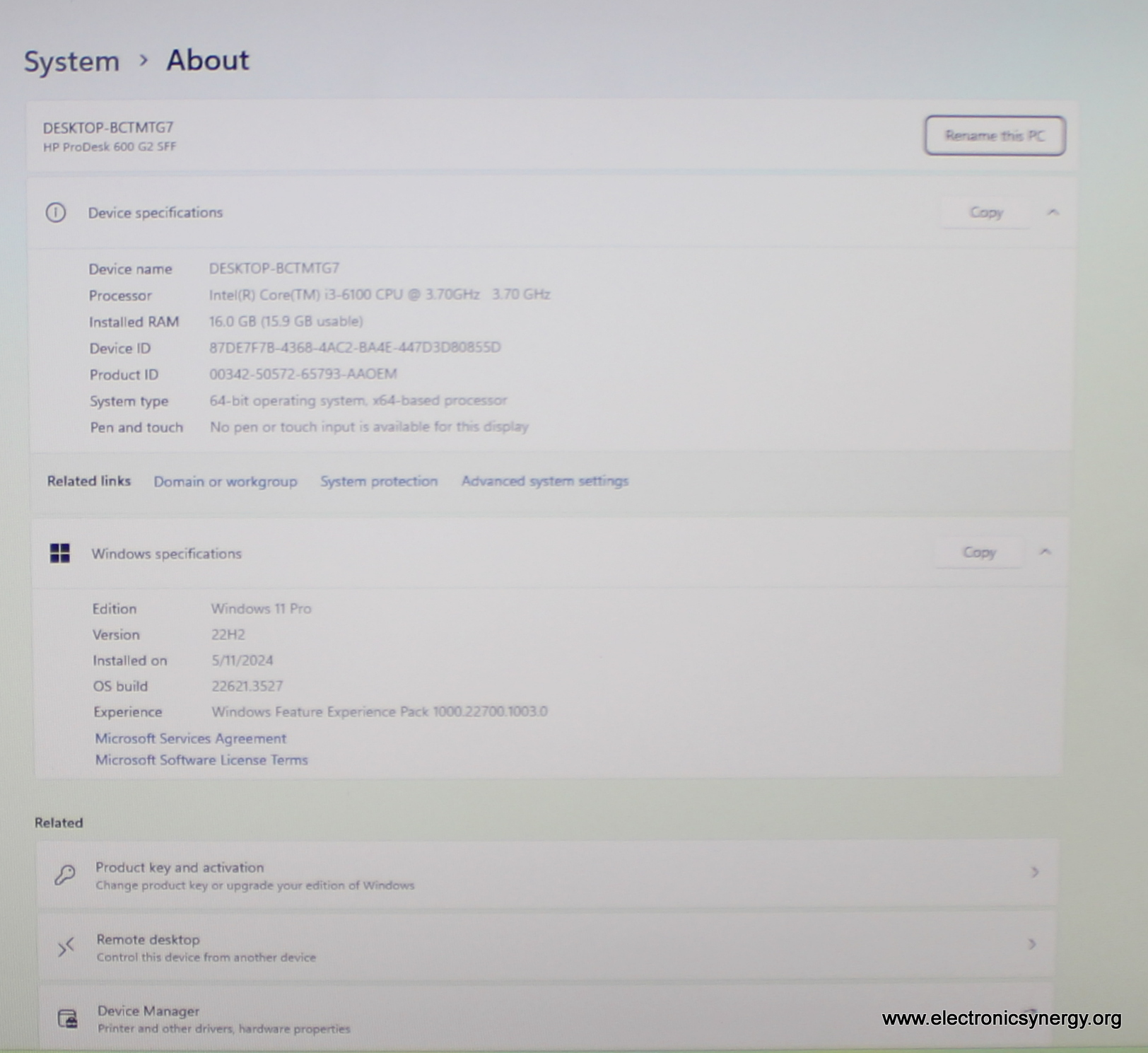Viewport: 1148px width, 1053px height.
Task: Click the Device specifications header text
Action: 156,213
